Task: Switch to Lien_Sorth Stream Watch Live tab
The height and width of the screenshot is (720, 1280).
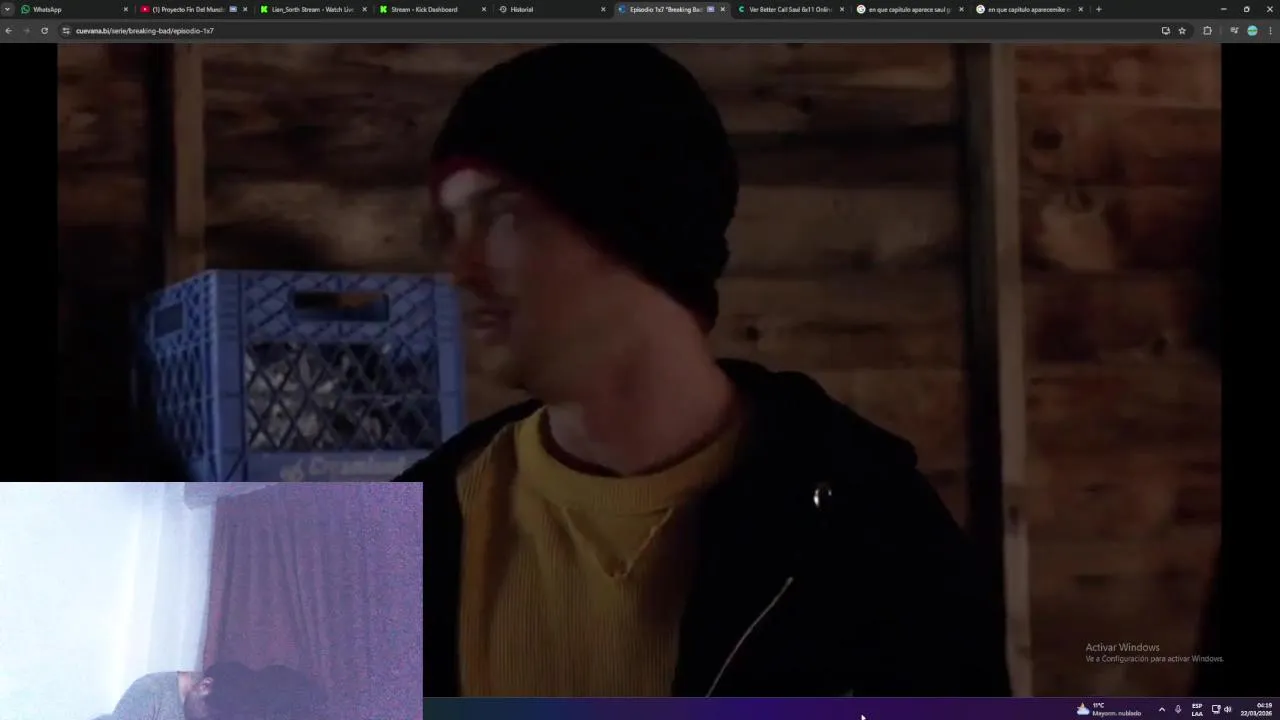Action: coord(312,9)
